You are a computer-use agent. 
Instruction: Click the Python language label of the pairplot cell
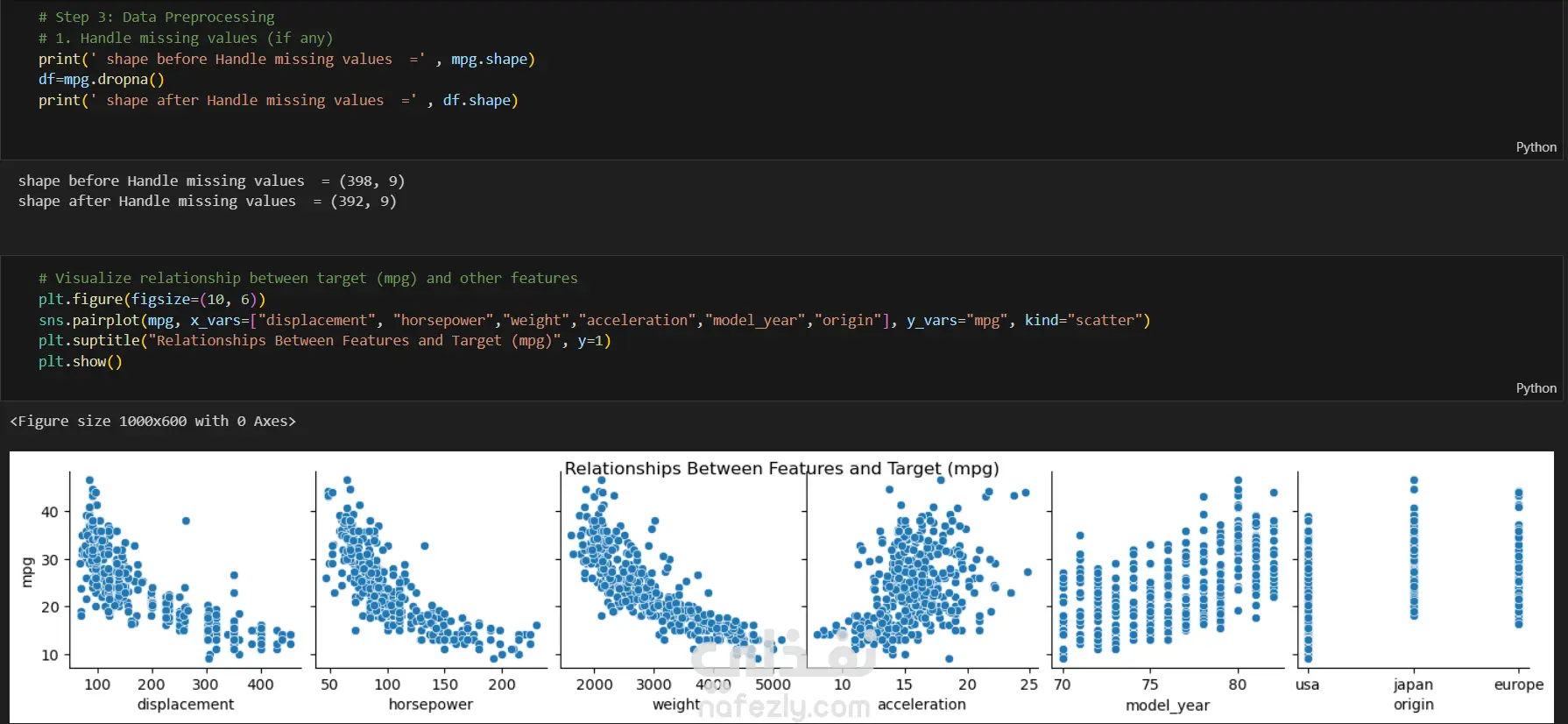[x=1536, y=388]
